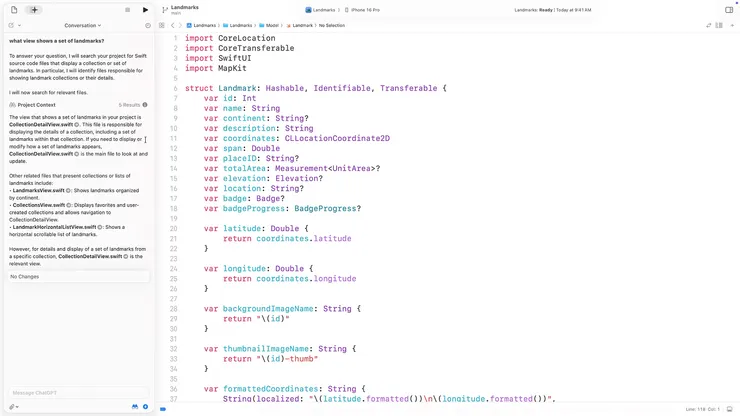Choose iPhone 16 Pro run destination
This screenshot has height=416, width=740.
[362, 10]
